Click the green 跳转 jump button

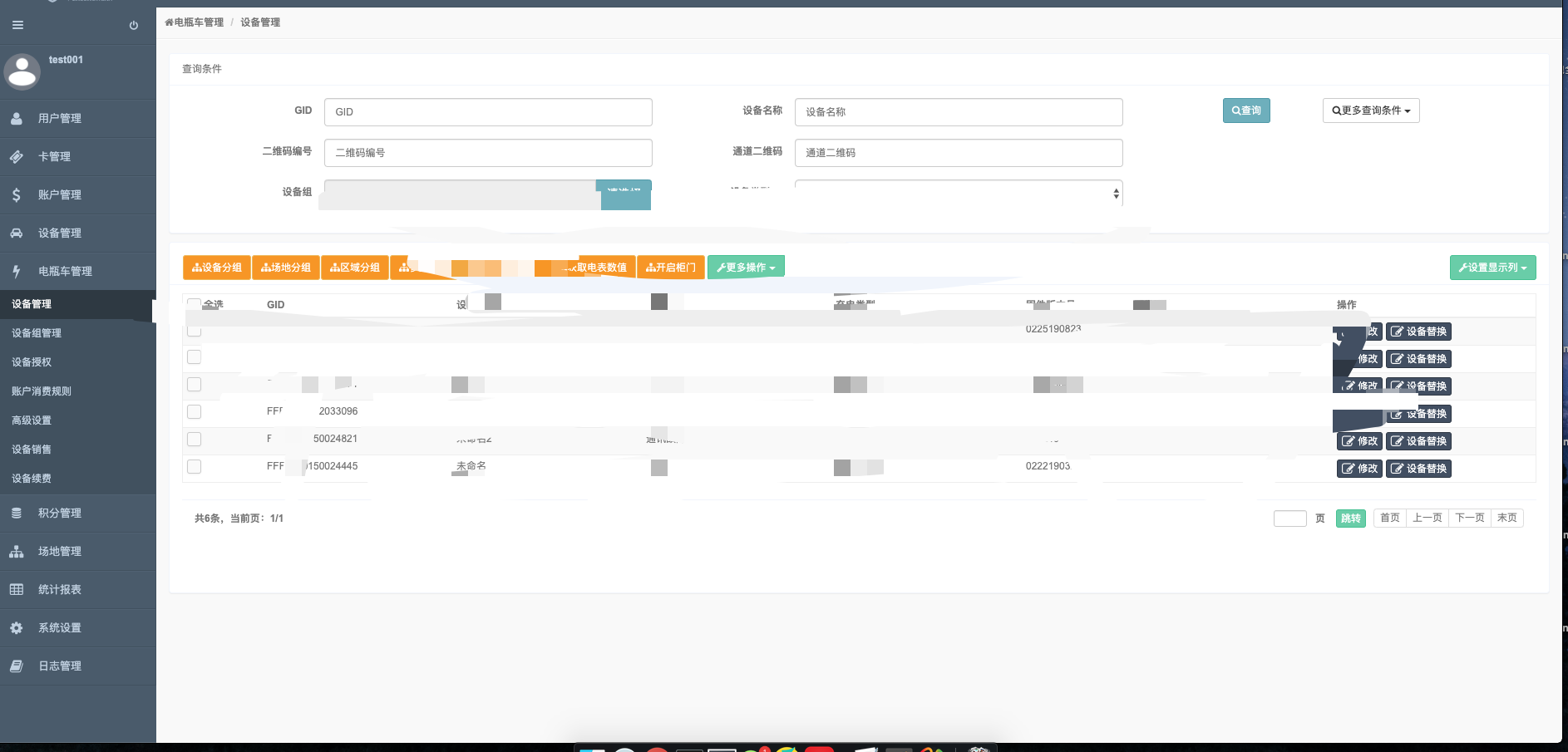tap(1351, 519)
